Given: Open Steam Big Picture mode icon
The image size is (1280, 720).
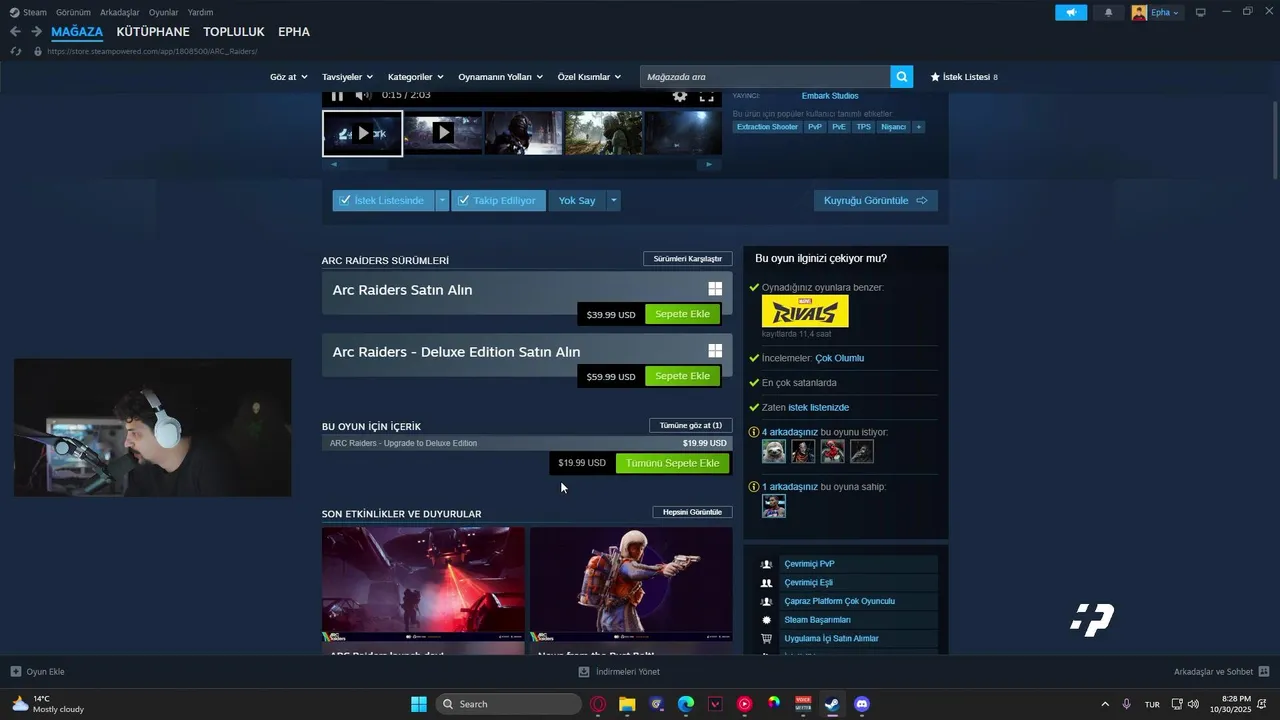Looking at the screenshot, I should [x=1200, y=12].
